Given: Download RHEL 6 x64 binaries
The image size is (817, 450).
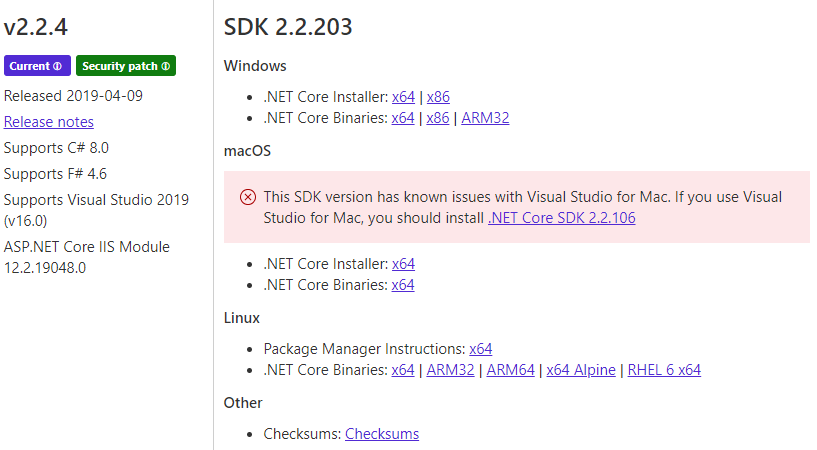Looking at the screenshot, I should coord(664,370).
